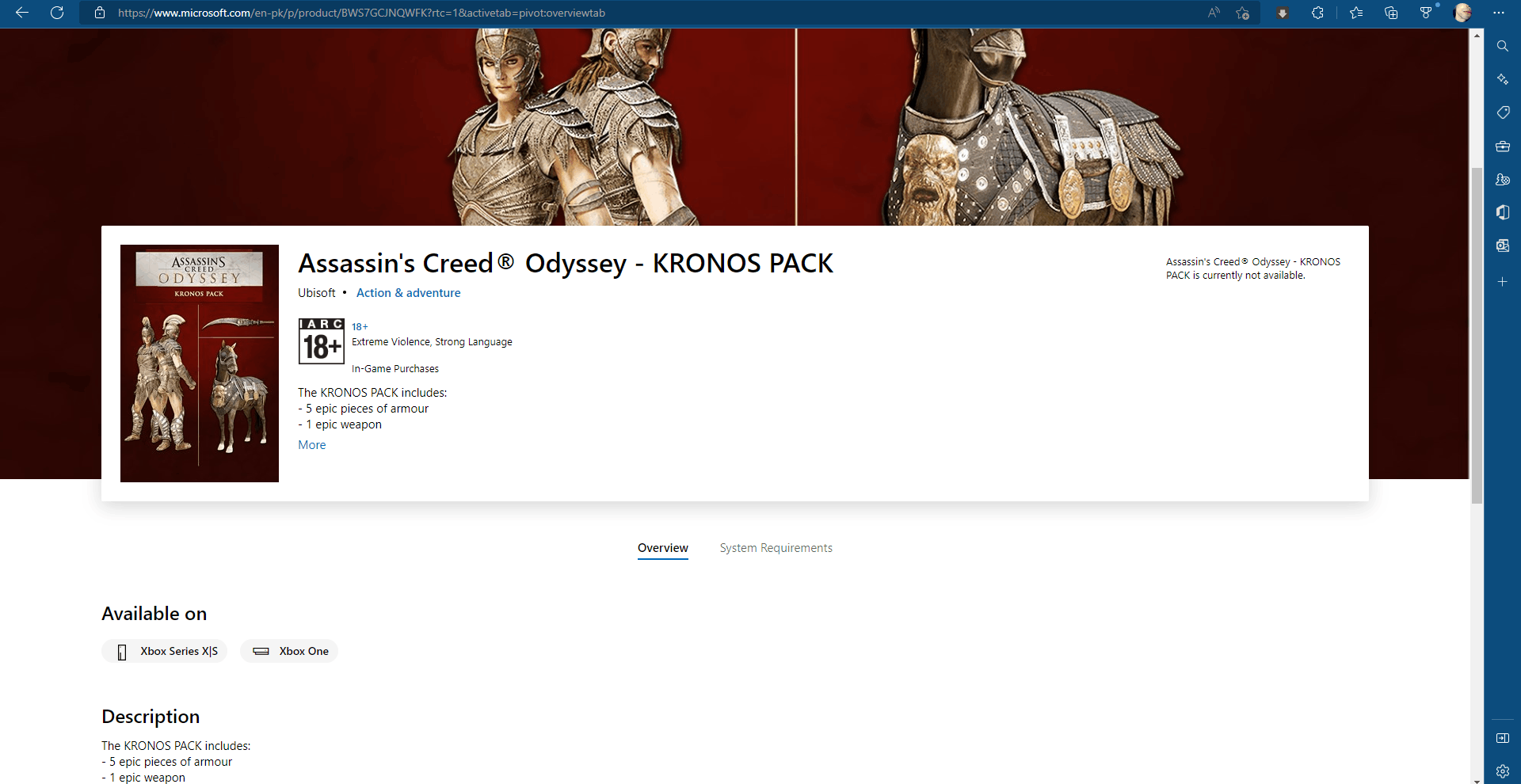1521x784 pixels.
Task: Open the 18+ rating link
Action: 360,326
